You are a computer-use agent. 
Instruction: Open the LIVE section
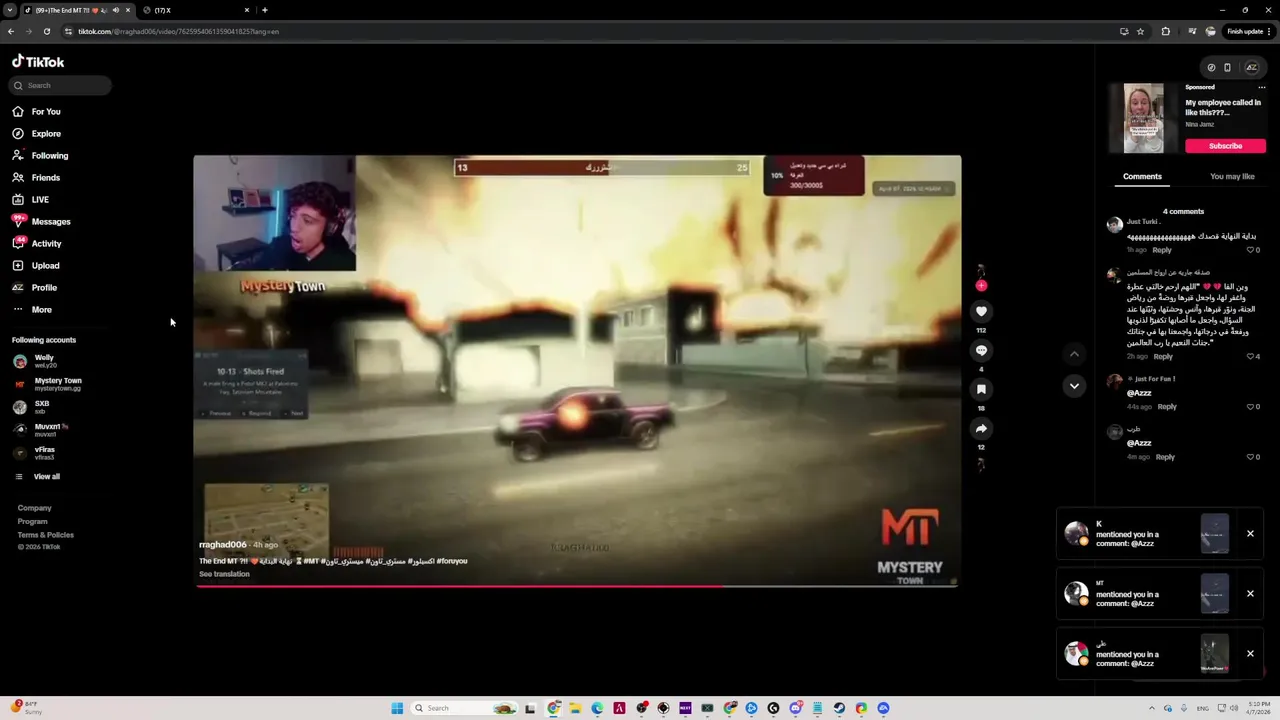pyautogui.click(x=30, y=200)
